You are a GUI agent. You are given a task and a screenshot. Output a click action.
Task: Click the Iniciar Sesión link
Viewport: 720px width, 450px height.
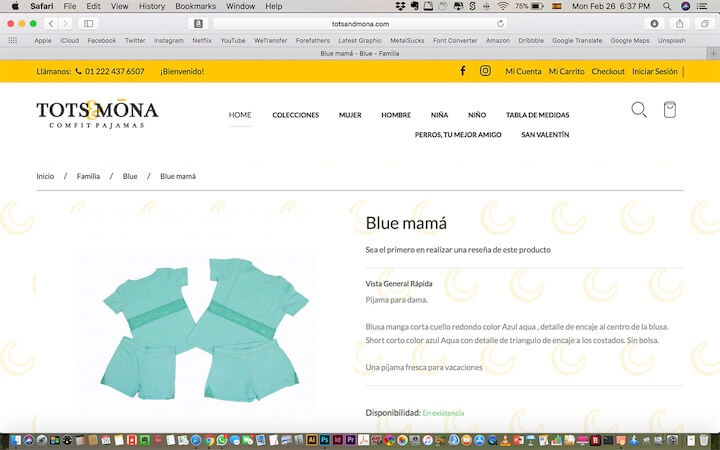655,71
